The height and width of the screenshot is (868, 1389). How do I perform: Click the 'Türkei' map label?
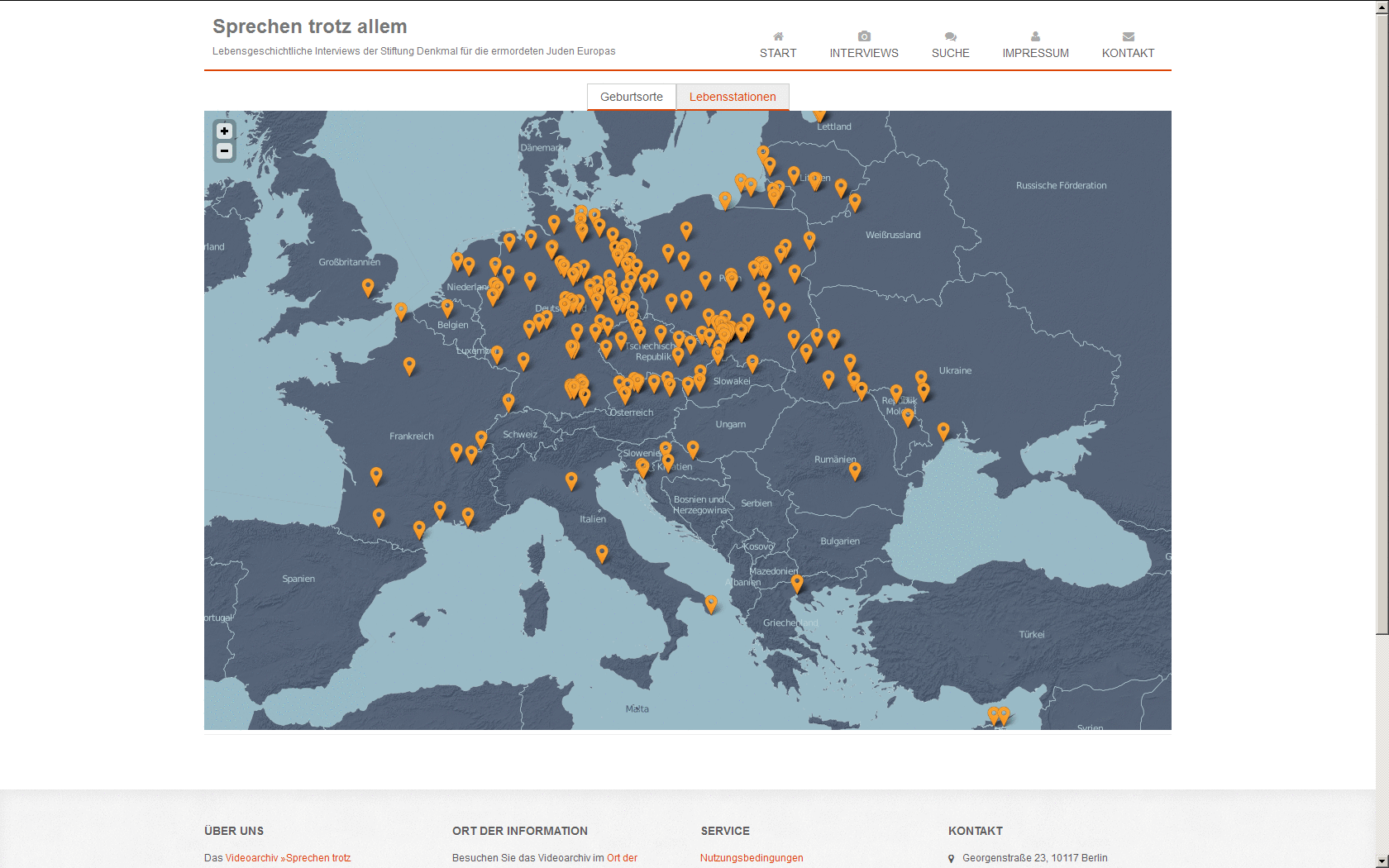1032,634
